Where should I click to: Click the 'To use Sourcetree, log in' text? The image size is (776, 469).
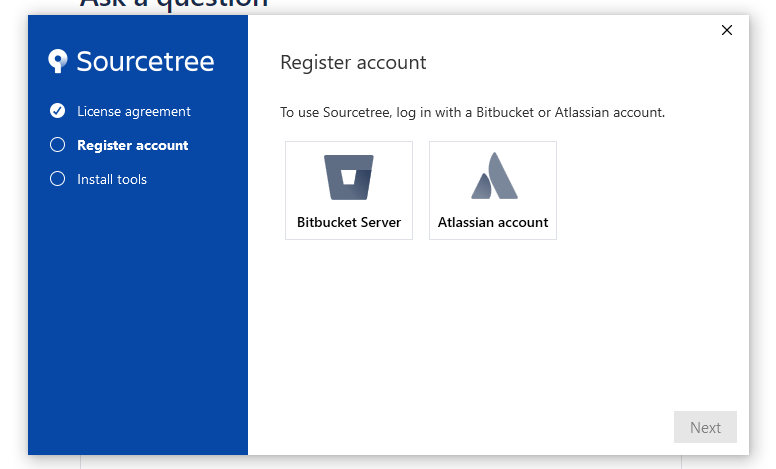(473, 112)
